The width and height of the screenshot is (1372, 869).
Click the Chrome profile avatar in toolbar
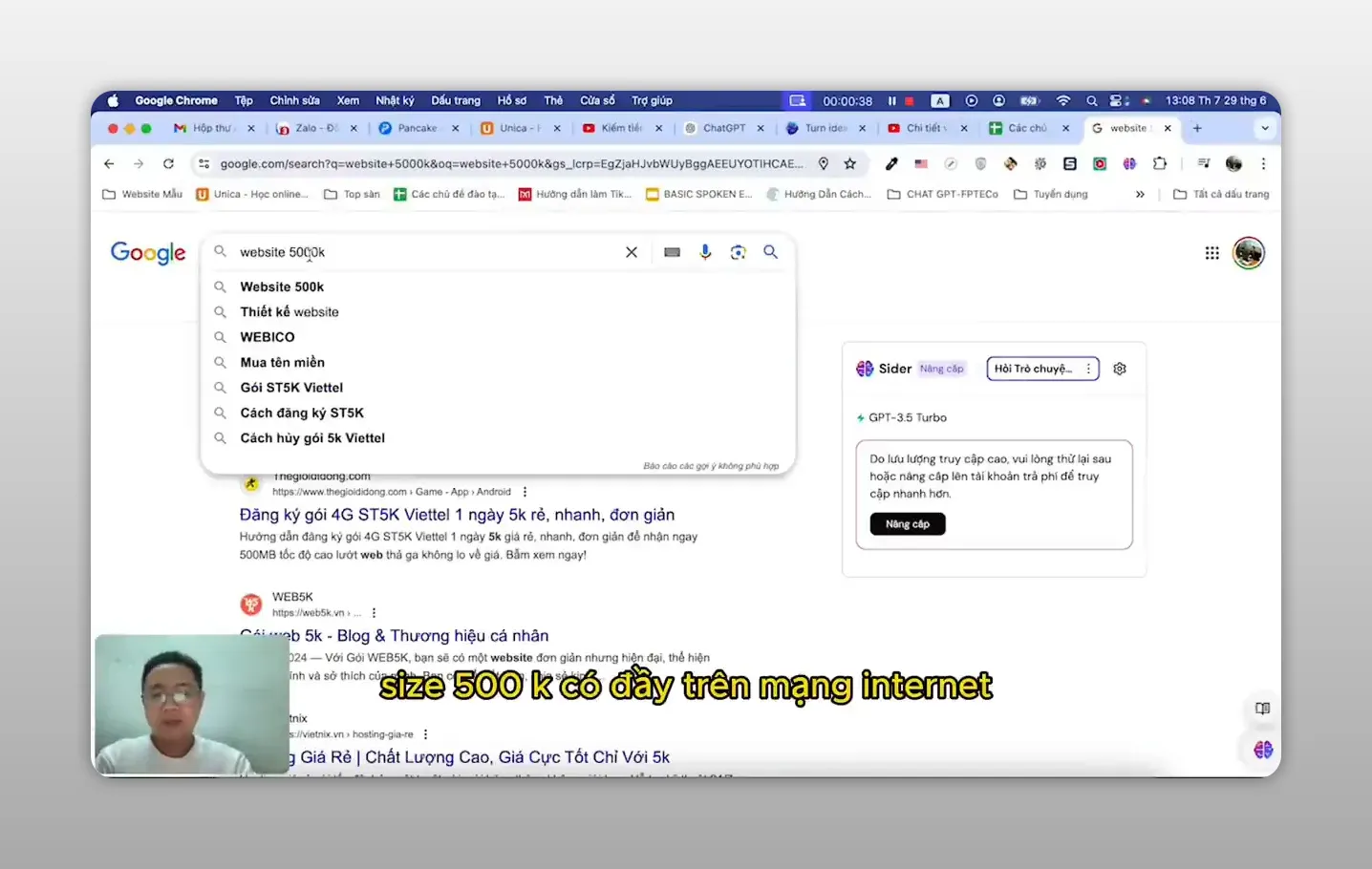click(x=1234, y=164)
